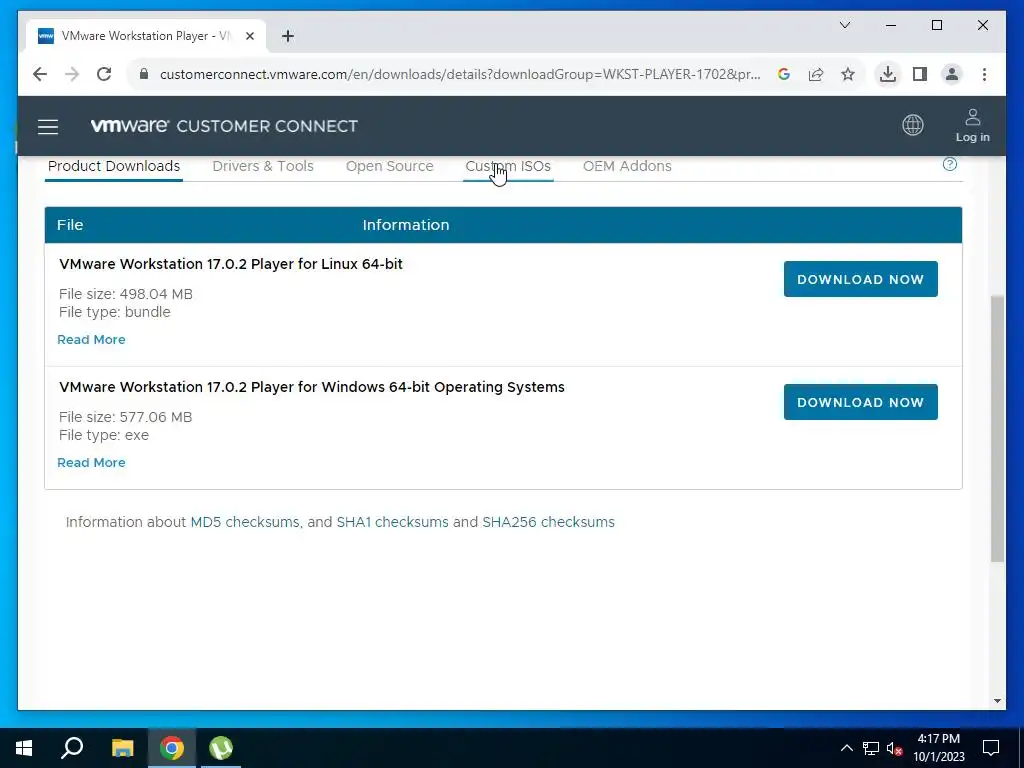Switch to the Open Source tab

[389, 166]
